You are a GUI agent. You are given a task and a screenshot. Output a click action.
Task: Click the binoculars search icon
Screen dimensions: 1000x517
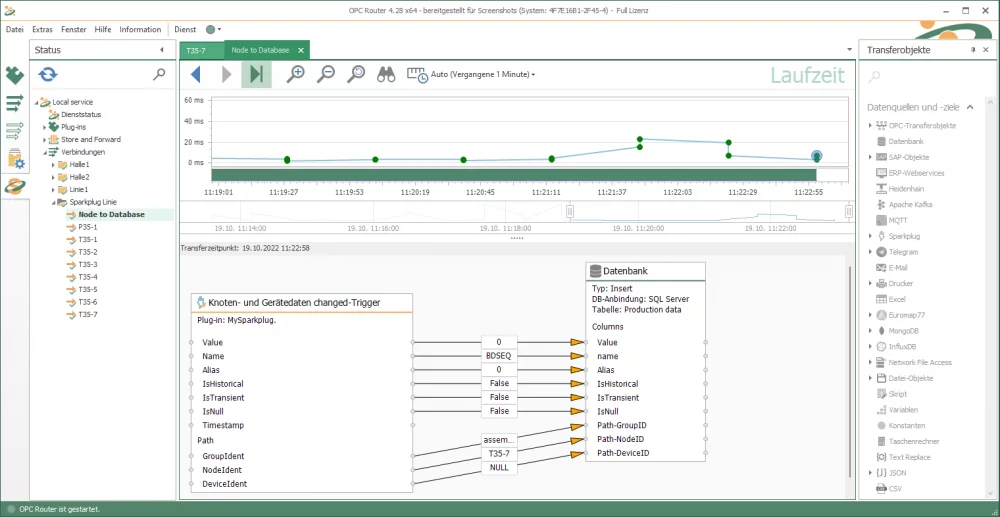click(386, 75)
